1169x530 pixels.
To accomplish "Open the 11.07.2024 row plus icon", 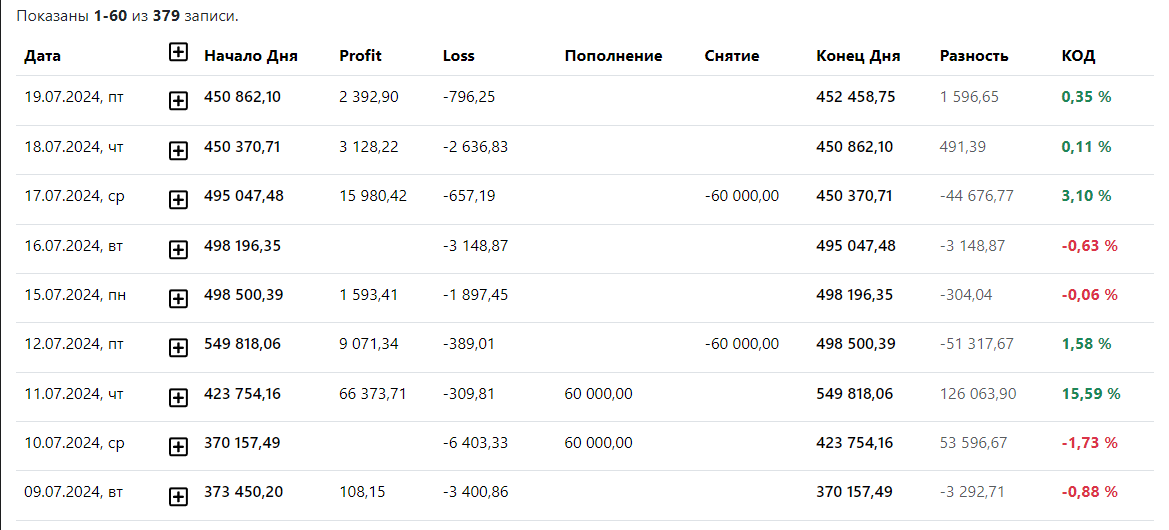I will 178,398.
